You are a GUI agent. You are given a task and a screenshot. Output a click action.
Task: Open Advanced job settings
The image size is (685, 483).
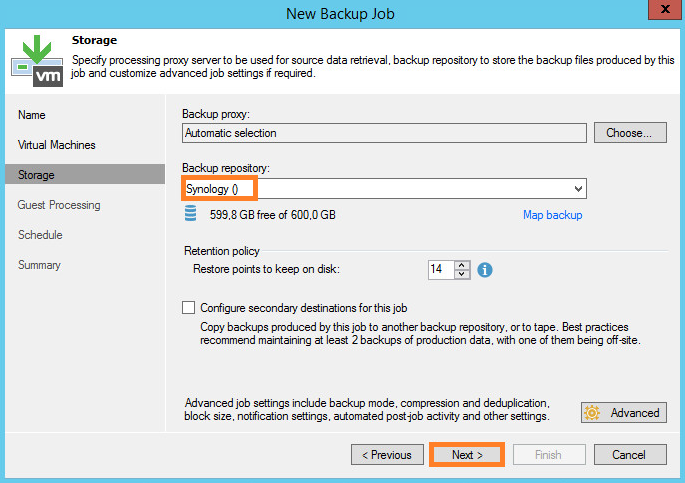click(x=624, y=413)
